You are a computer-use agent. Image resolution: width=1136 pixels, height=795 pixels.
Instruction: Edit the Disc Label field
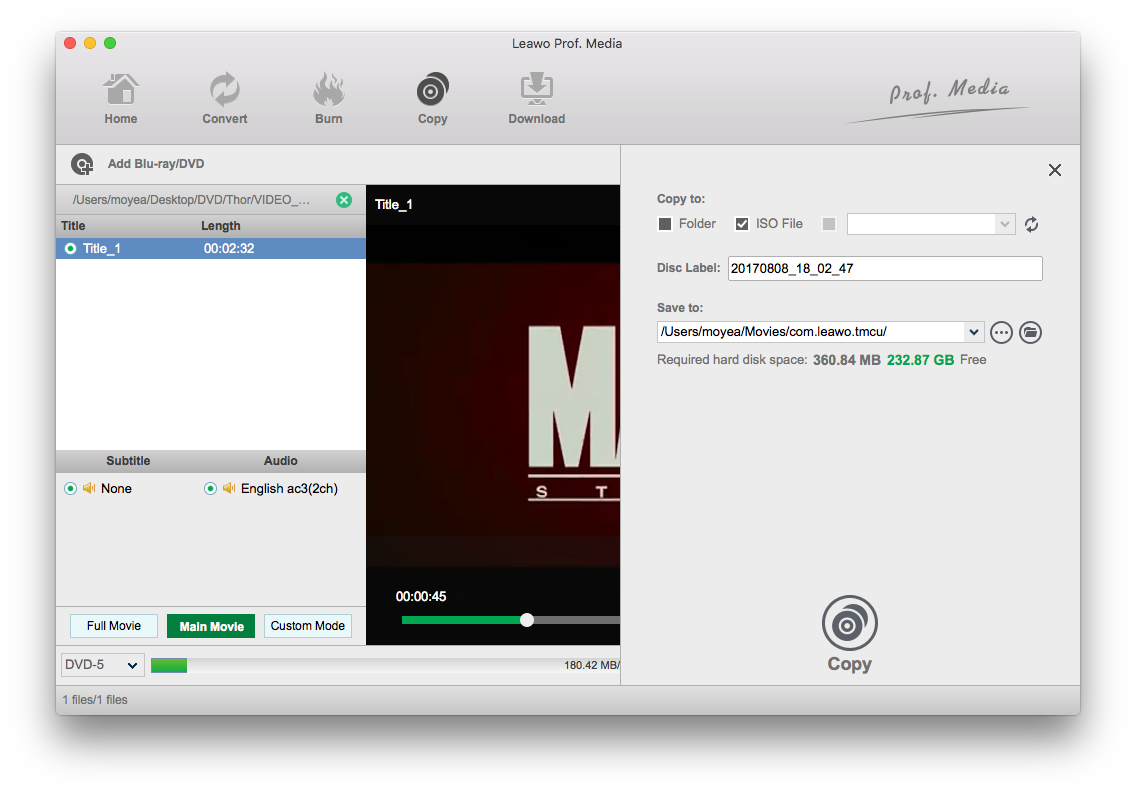coord(885,268)
